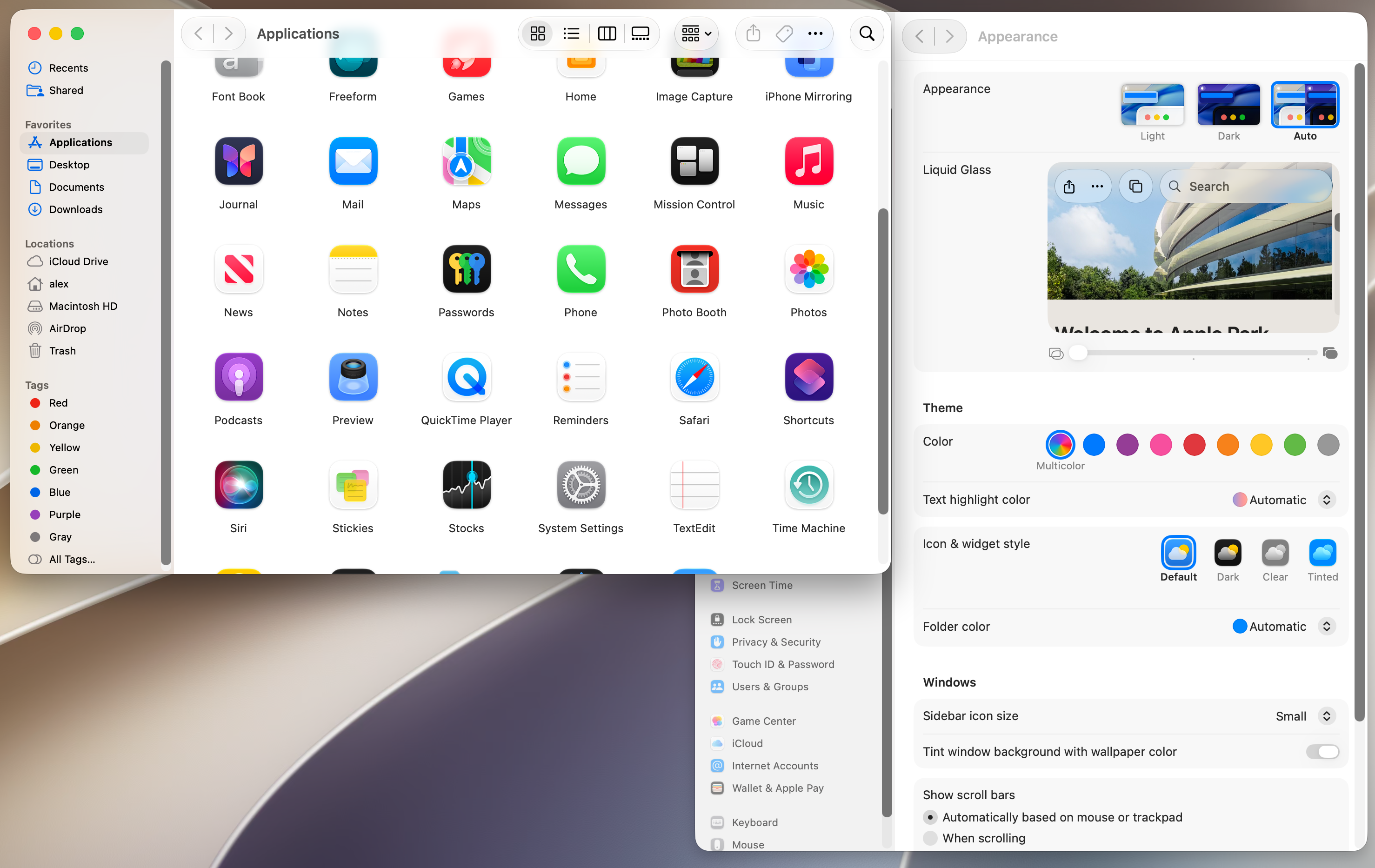
Task: Open the Time Machine app
Action: (808, 485)
